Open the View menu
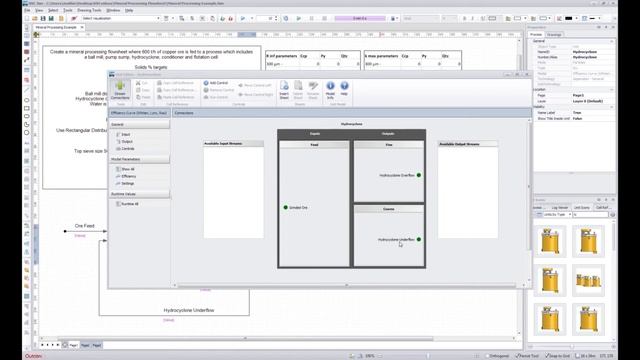Screen dimensions: 640x360 (39, 10)
